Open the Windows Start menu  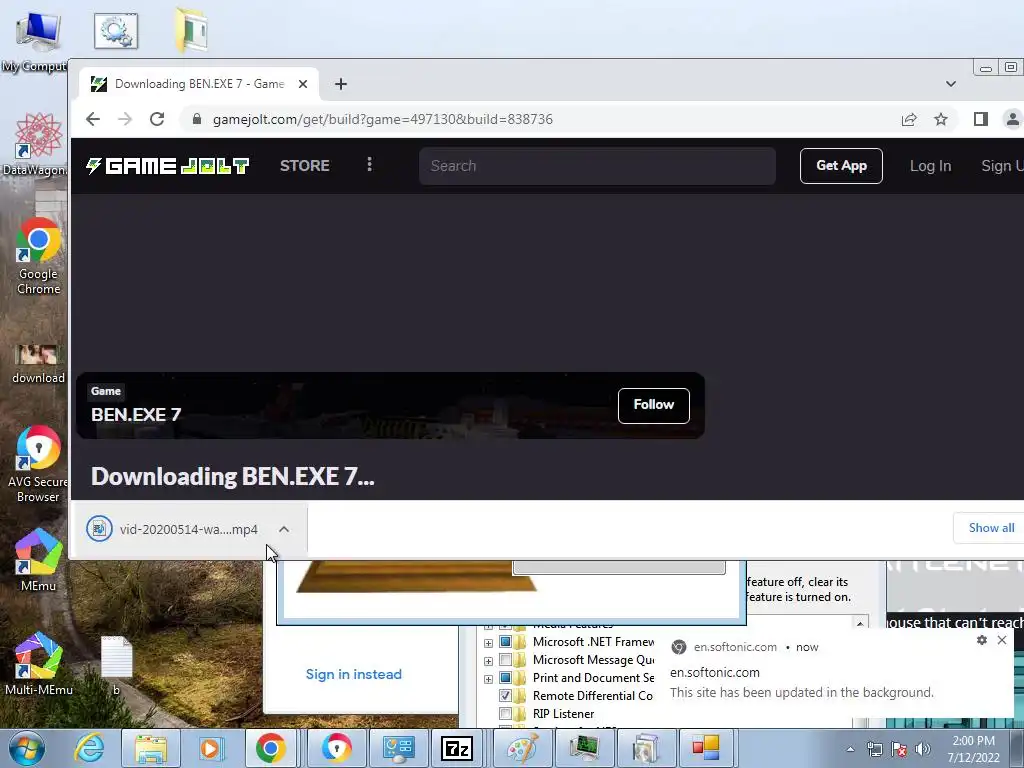tap(26, 748)
